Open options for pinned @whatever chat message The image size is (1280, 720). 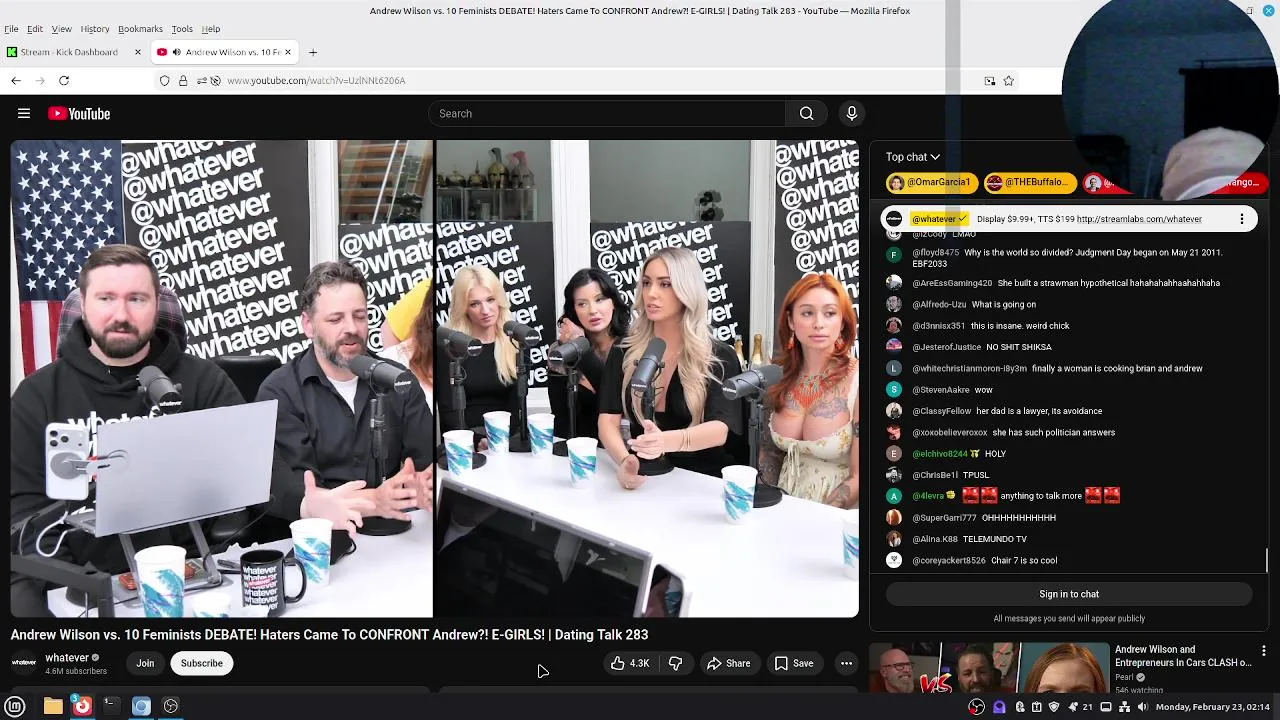tap(1242, 219)
